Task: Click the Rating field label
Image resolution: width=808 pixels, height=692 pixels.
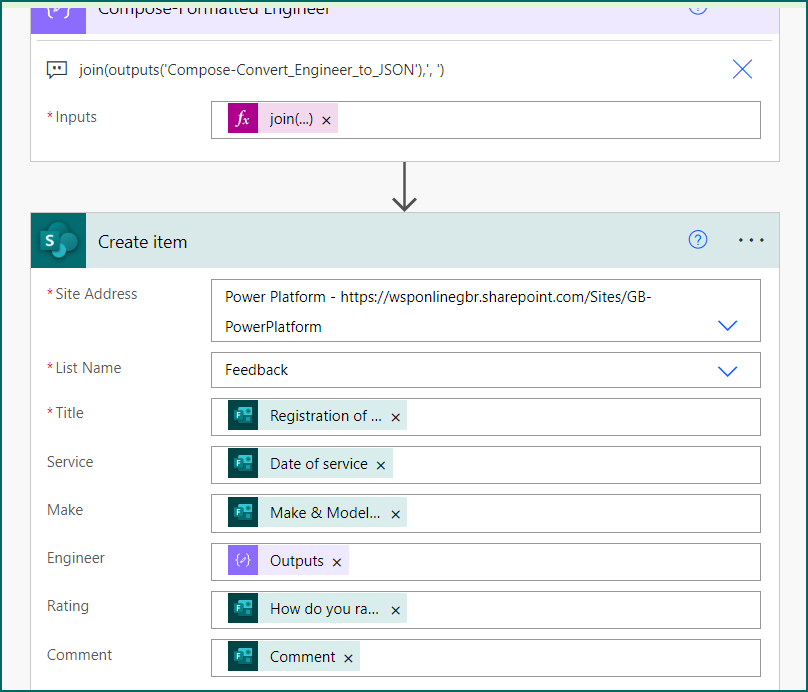Action: [68, 605]
